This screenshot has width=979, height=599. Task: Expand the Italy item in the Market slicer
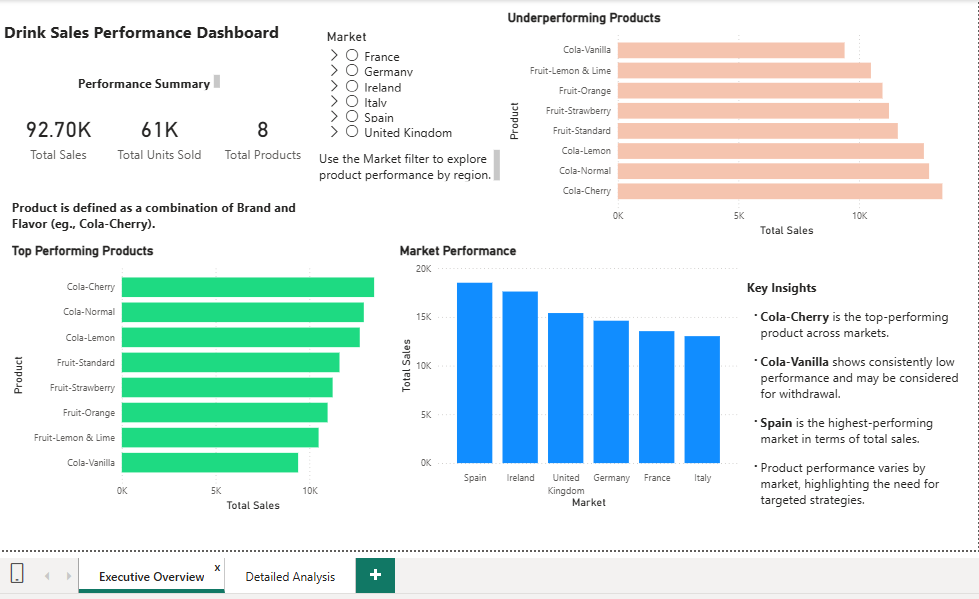coord(337,102)
